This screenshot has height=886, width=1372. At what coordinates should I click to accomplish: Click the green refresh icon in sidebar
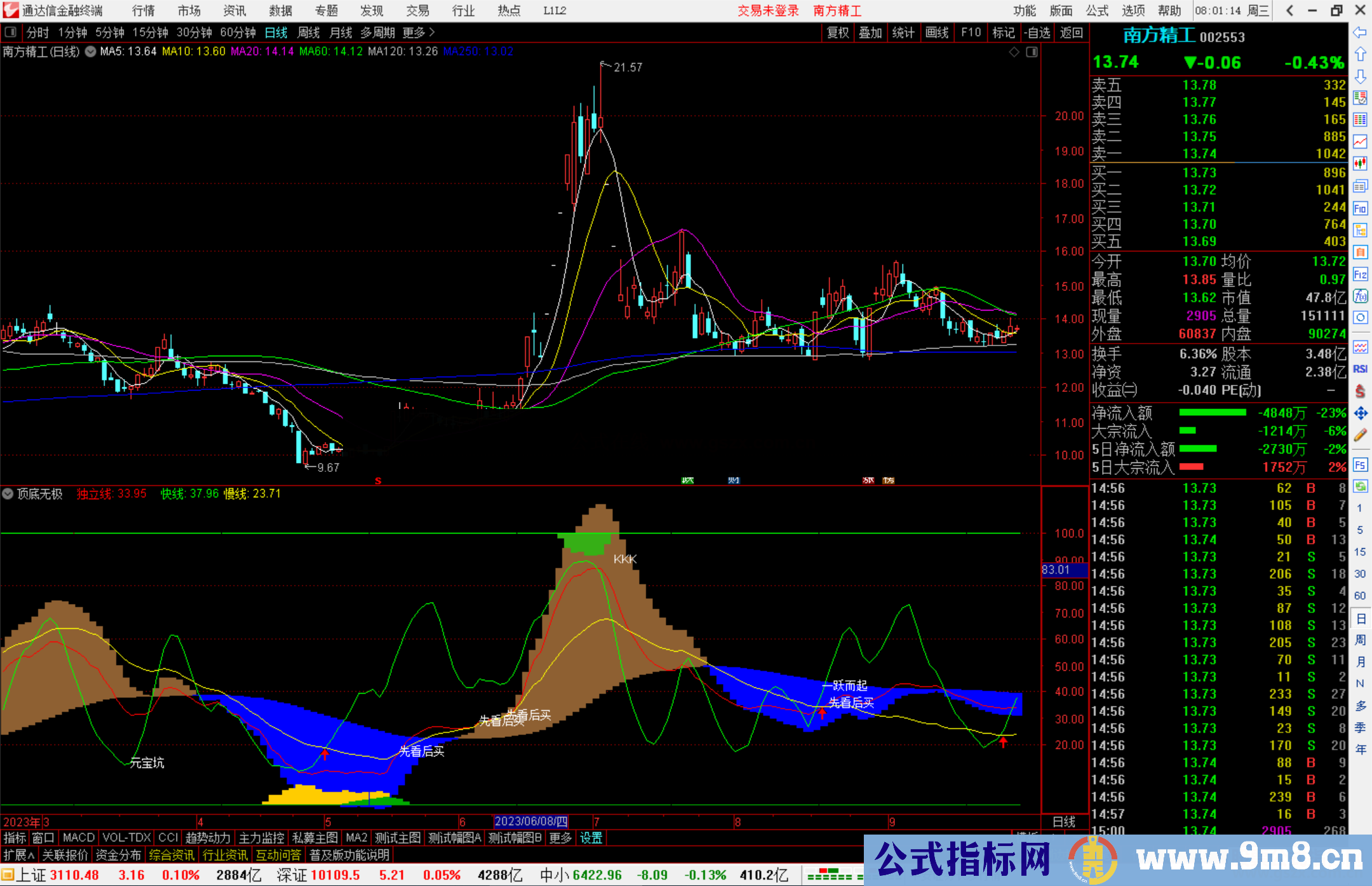coord(1360,487)
